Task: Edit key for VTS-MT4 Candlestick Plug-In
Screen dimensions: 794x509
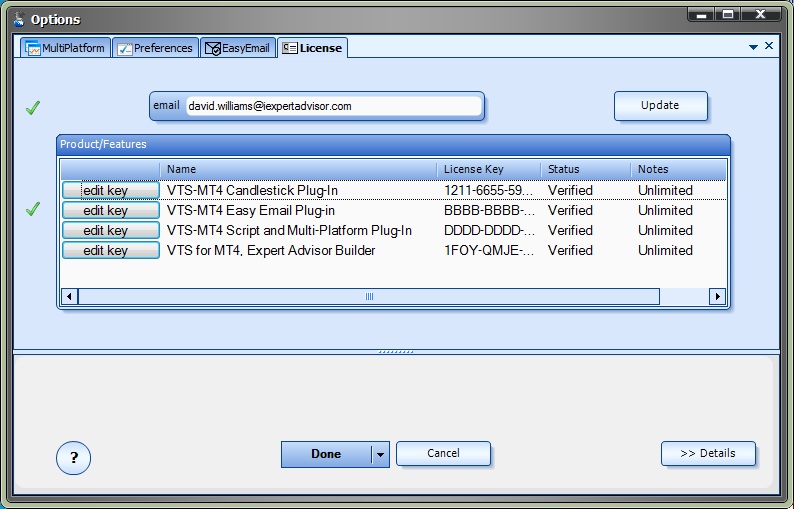Action: [x=111, y=190]
